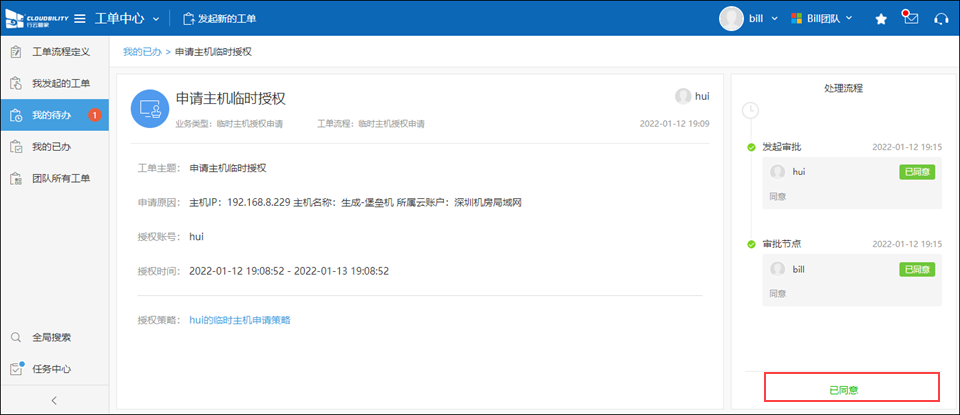Screen dimensions: 960x415
Task: Click the headset support icon
Action: 940,19
